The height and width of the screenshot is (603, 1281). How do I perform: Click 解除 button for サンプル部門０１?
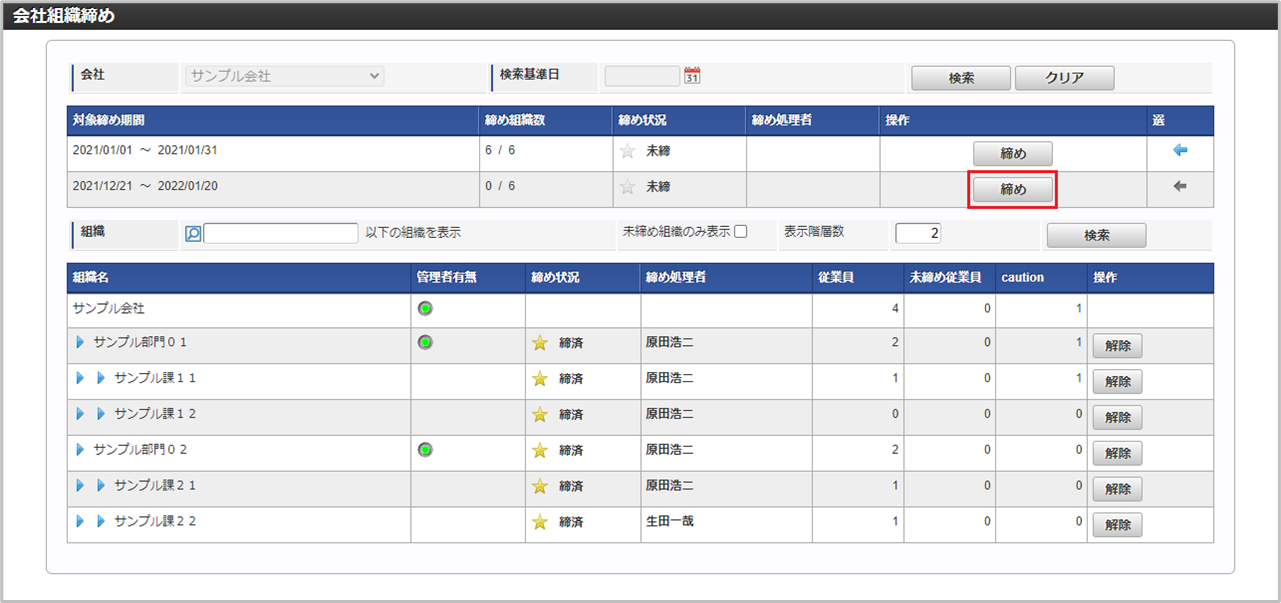[1117, 346]
